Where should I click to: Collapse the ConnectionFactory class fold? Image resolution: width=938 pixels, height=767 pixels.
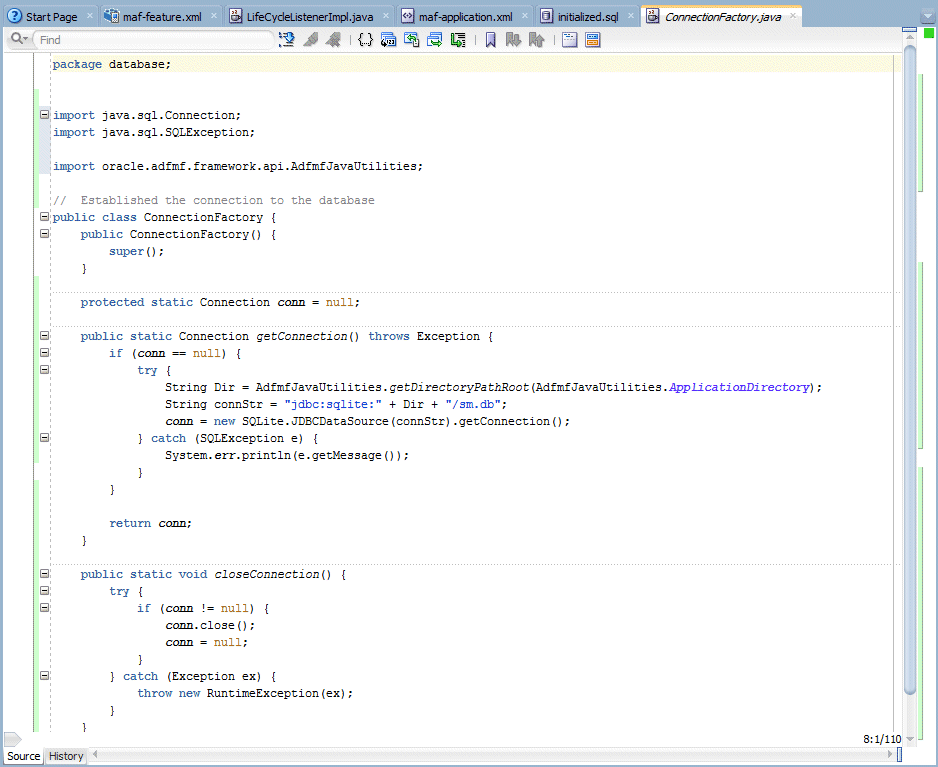pyautogui.click(x=44, y=217)
